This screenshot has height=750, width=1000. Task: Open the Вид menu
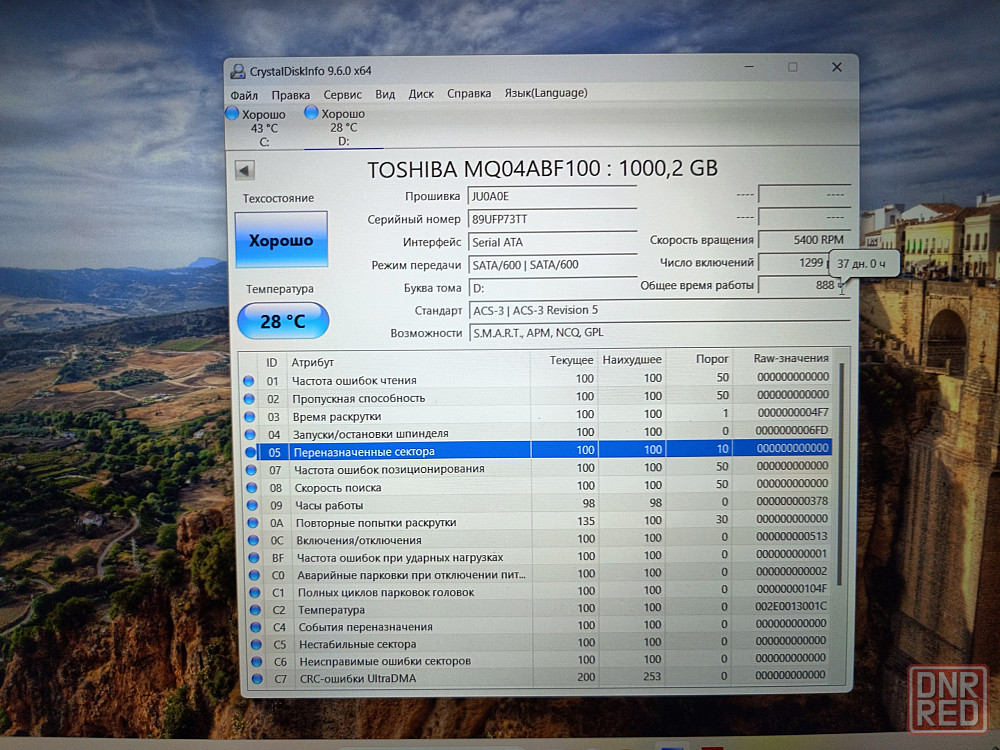click(385, 94)
